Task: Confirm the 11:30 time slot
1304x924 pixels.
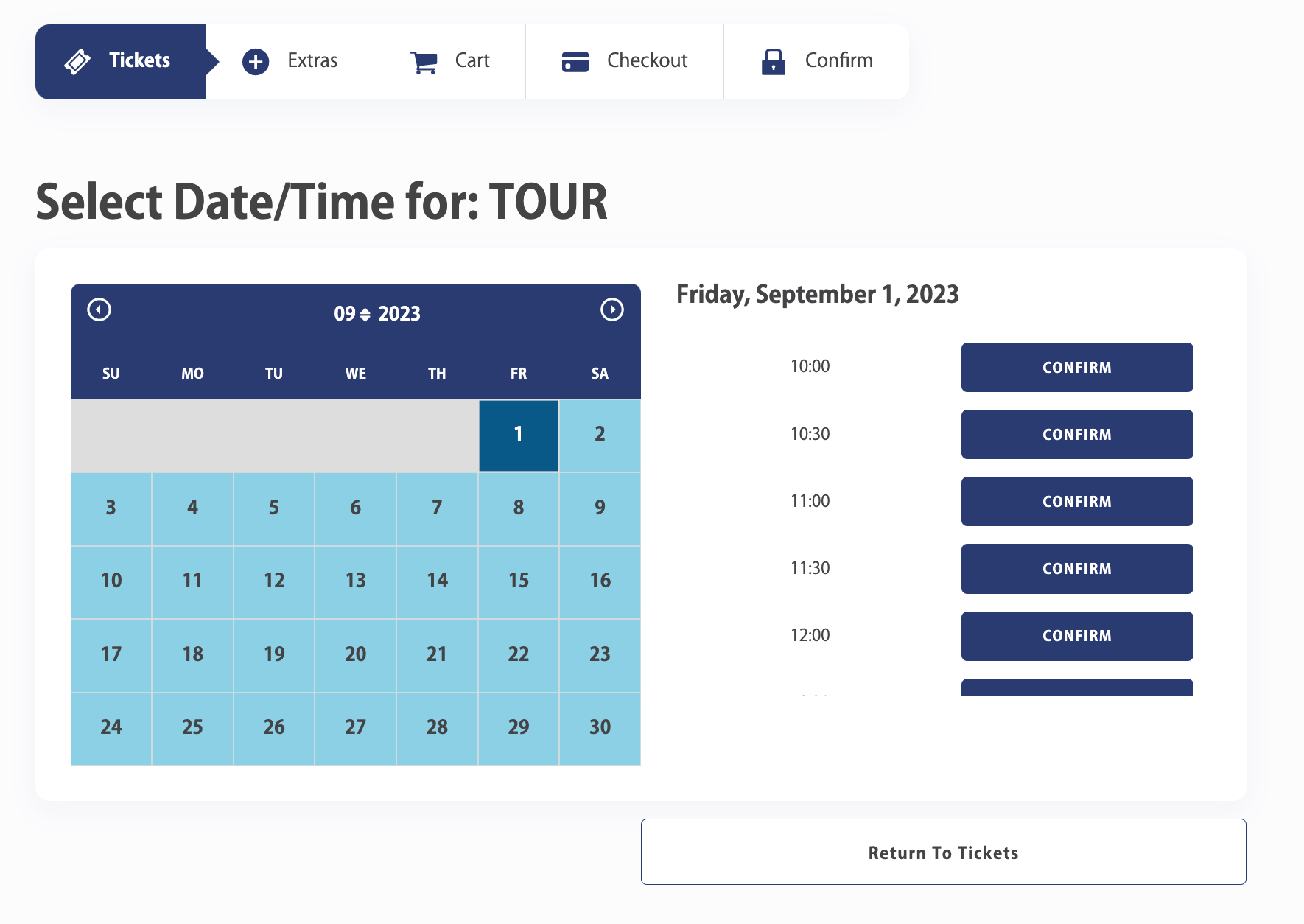Action: pos(1076,568)
